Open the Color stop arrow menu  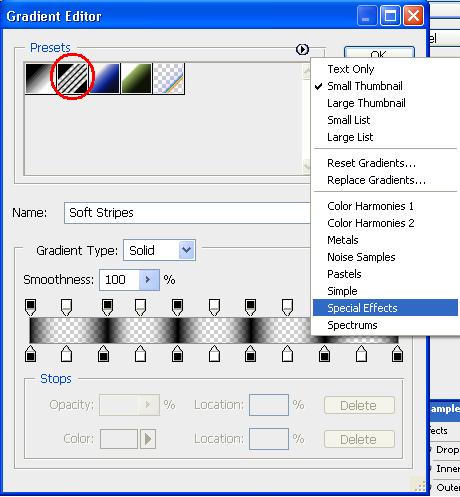(x=148, y=439)
